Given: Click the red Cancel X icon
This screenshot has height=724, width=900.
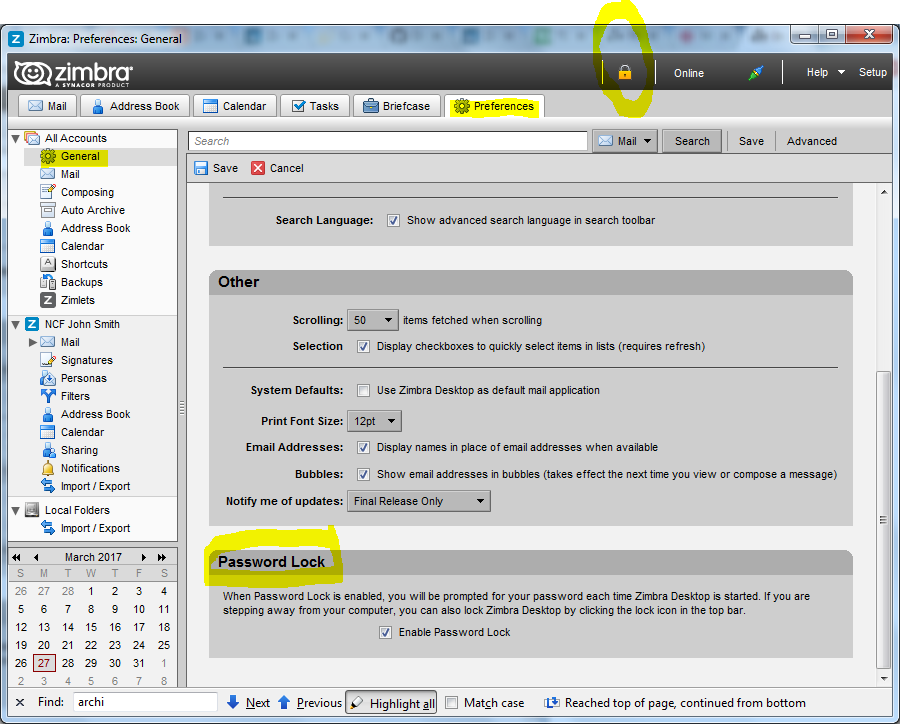Looking at the screenshot, I should [x=258, y=168].
